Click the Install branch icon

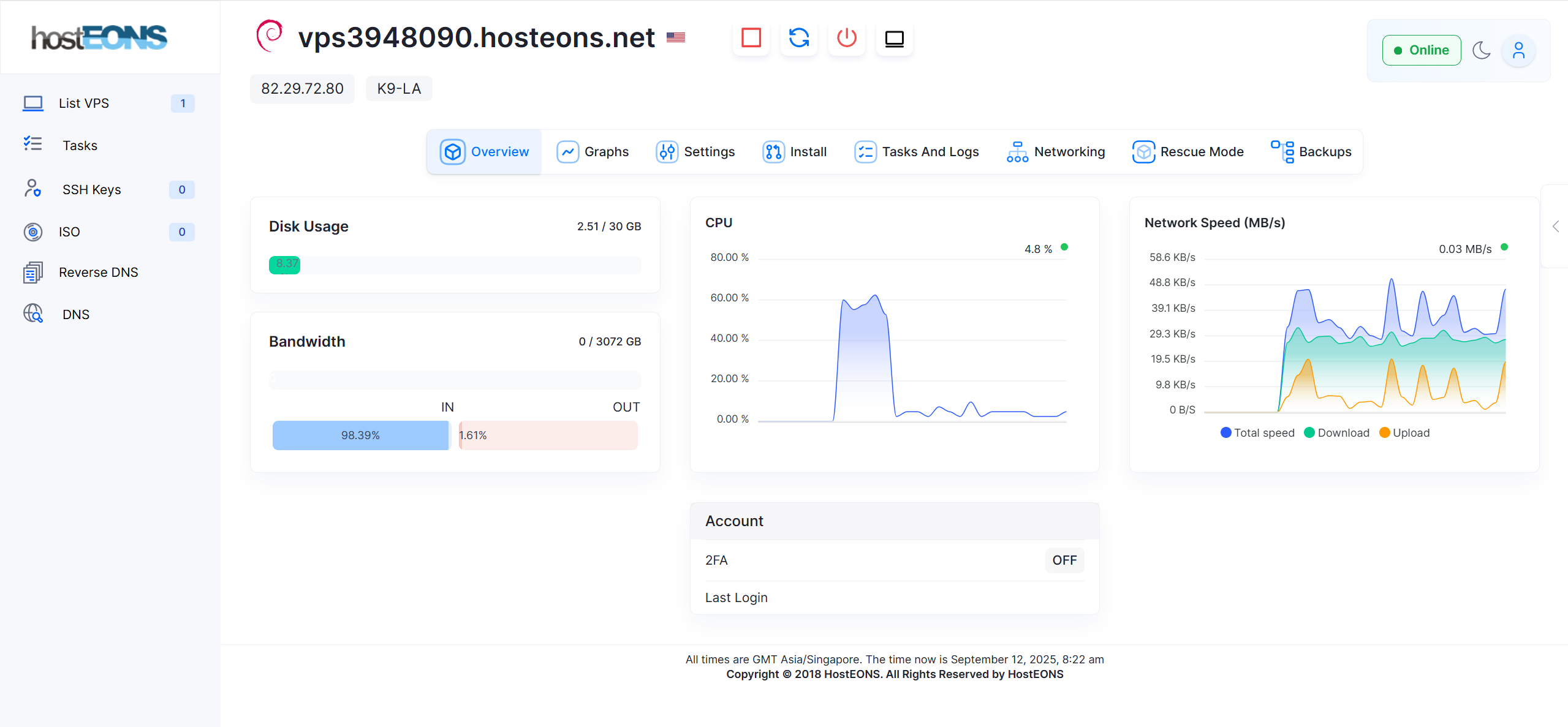[x=774, y=152]
